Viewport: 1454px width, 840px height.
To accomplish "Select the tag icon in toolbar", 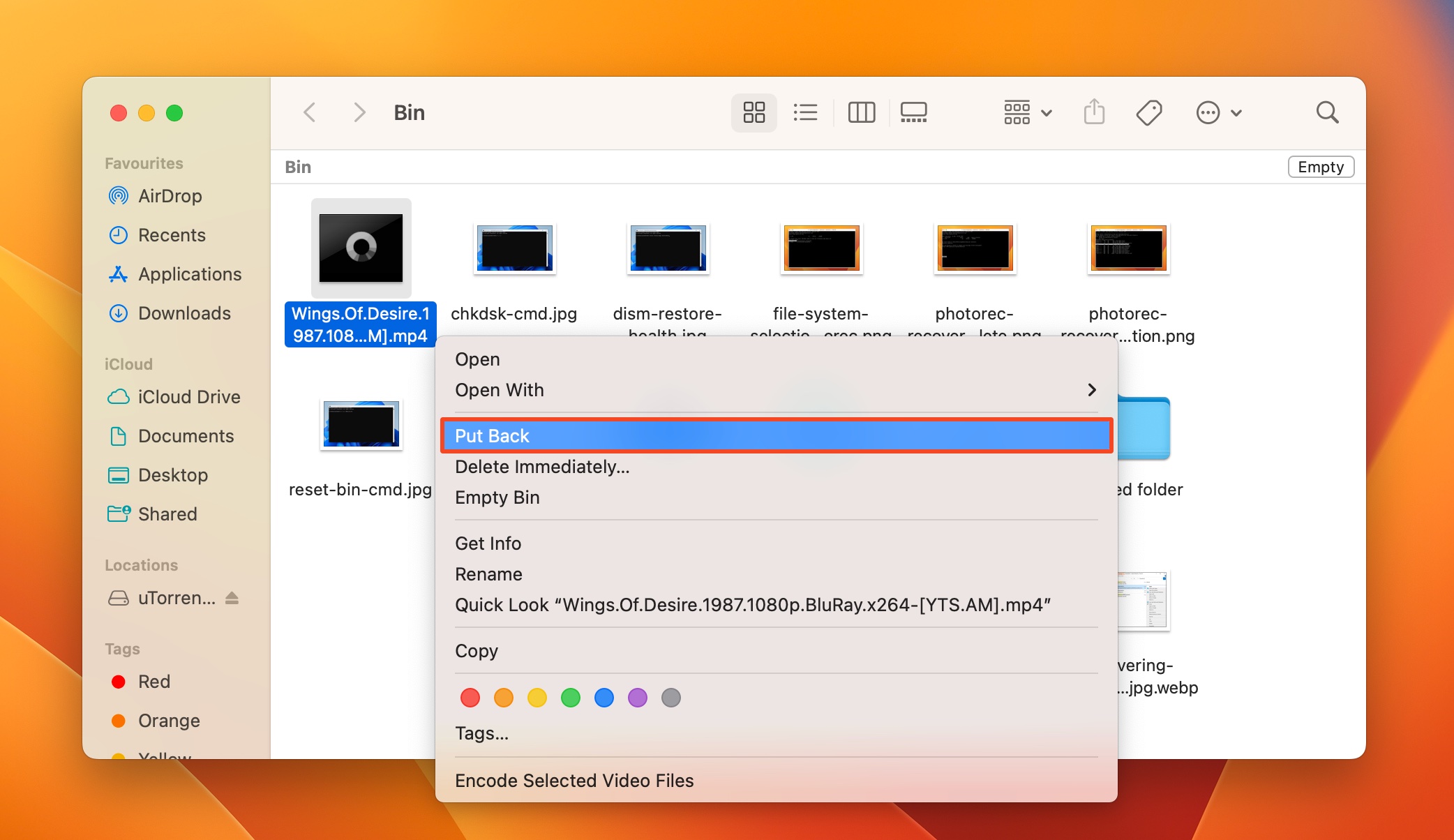I will click(x=1150, y=112).
